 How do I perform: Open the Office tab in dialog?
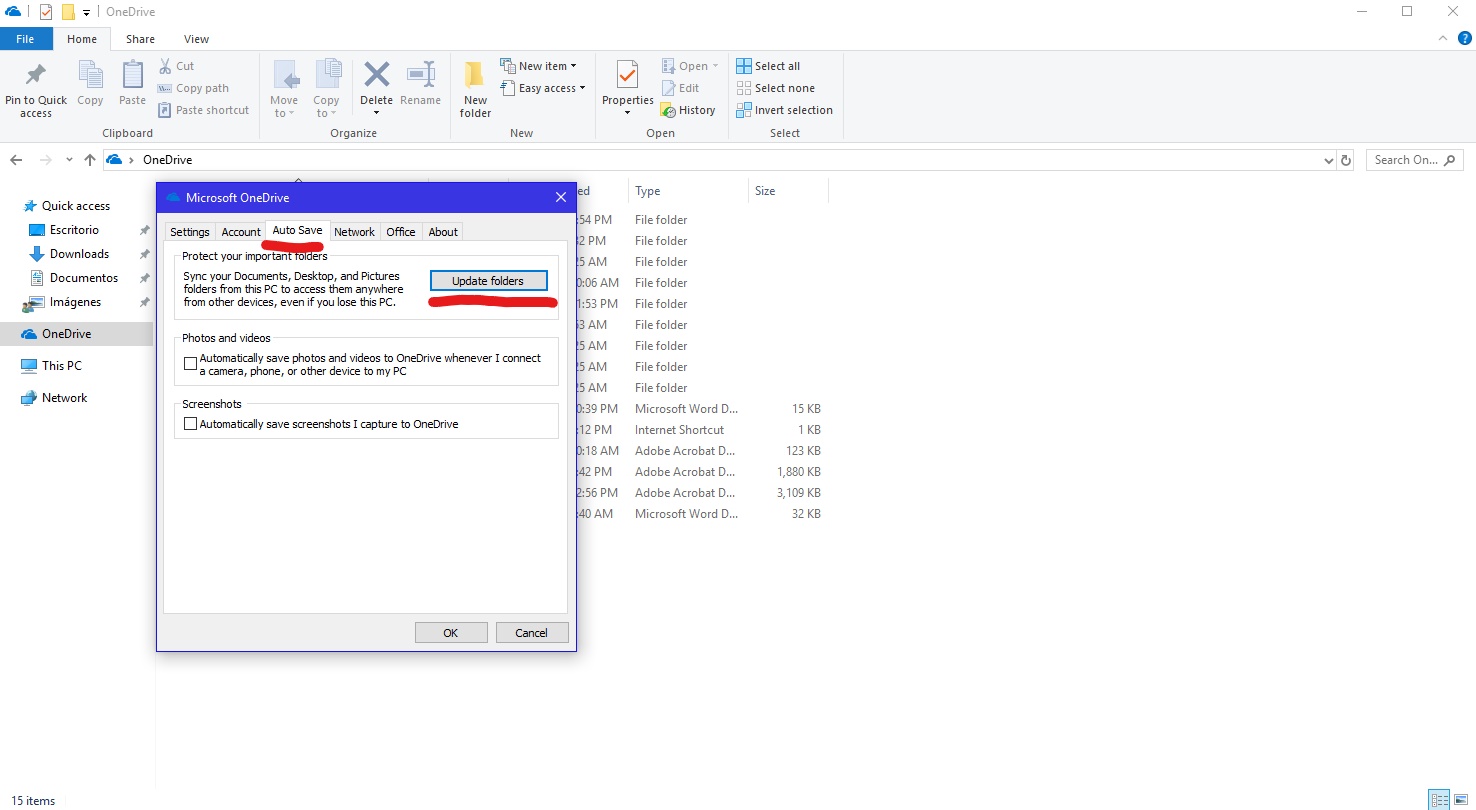click(401, 232)
